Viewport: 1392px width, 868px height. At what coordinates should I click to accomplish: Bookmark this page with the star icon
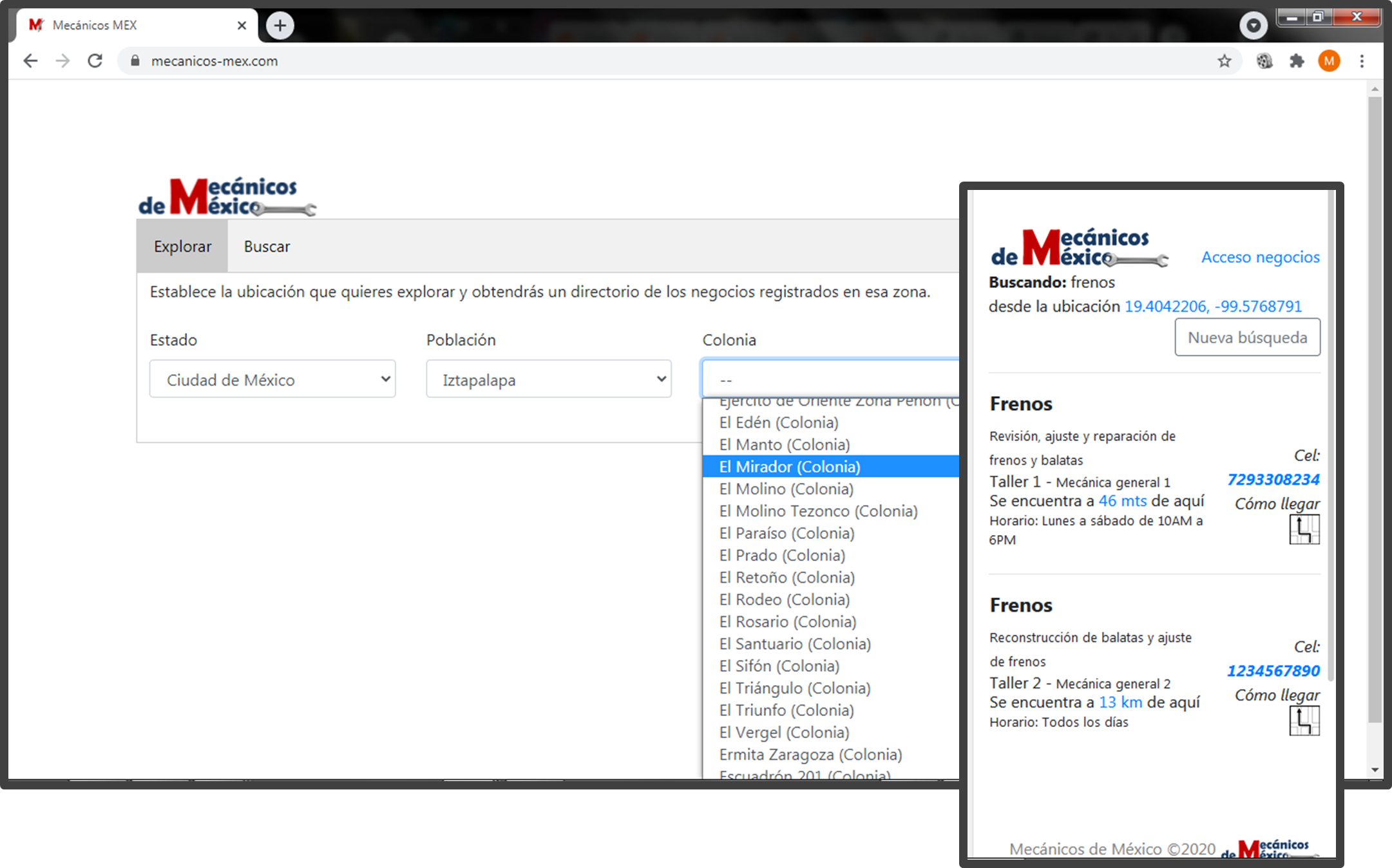[x=1224, y=61]
